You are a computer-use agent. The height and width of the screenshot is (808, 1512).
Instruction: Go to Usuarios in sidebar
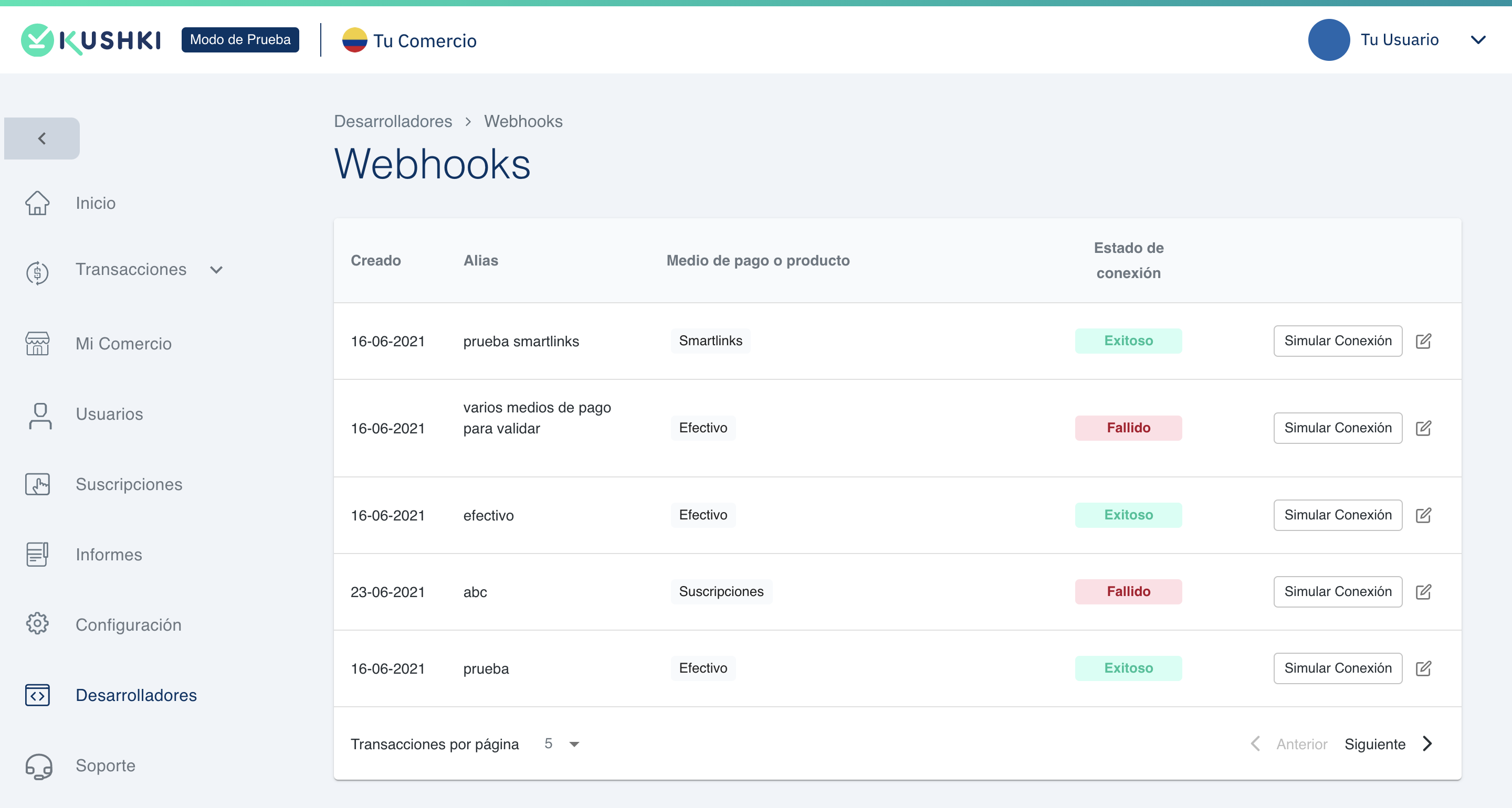(x=109, y=413)
